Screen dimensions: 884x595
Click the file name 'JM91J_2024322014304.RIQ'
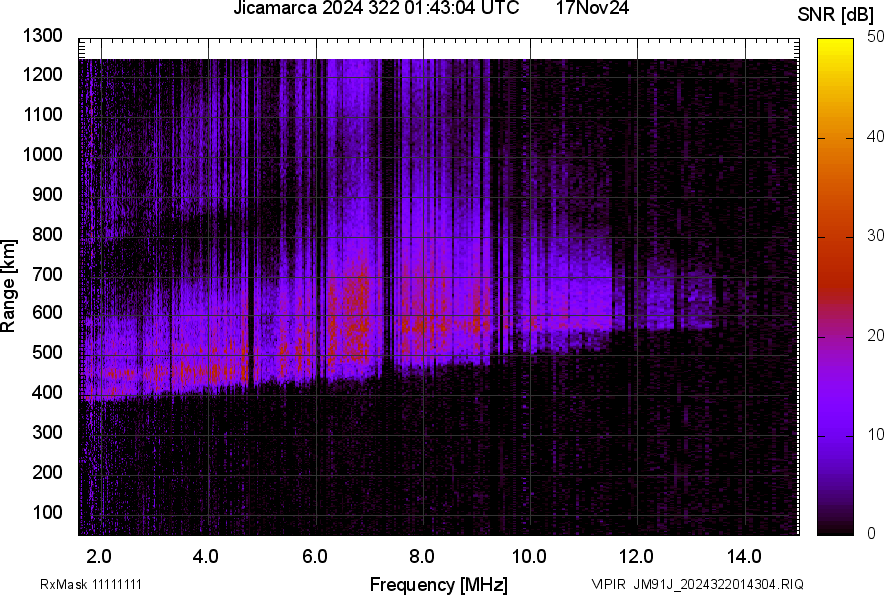[718, 584]
